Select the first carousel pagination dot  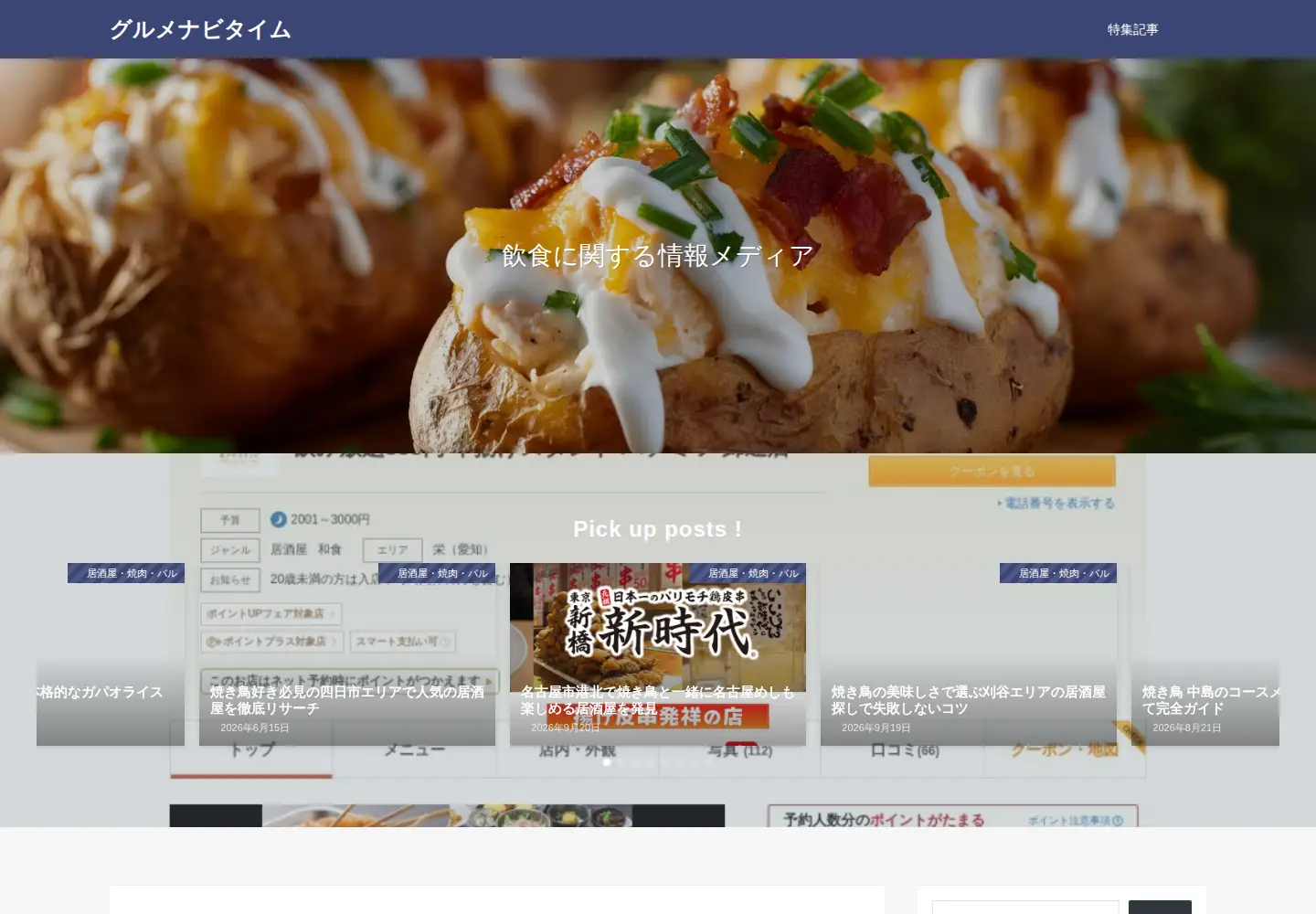point(607,762)
